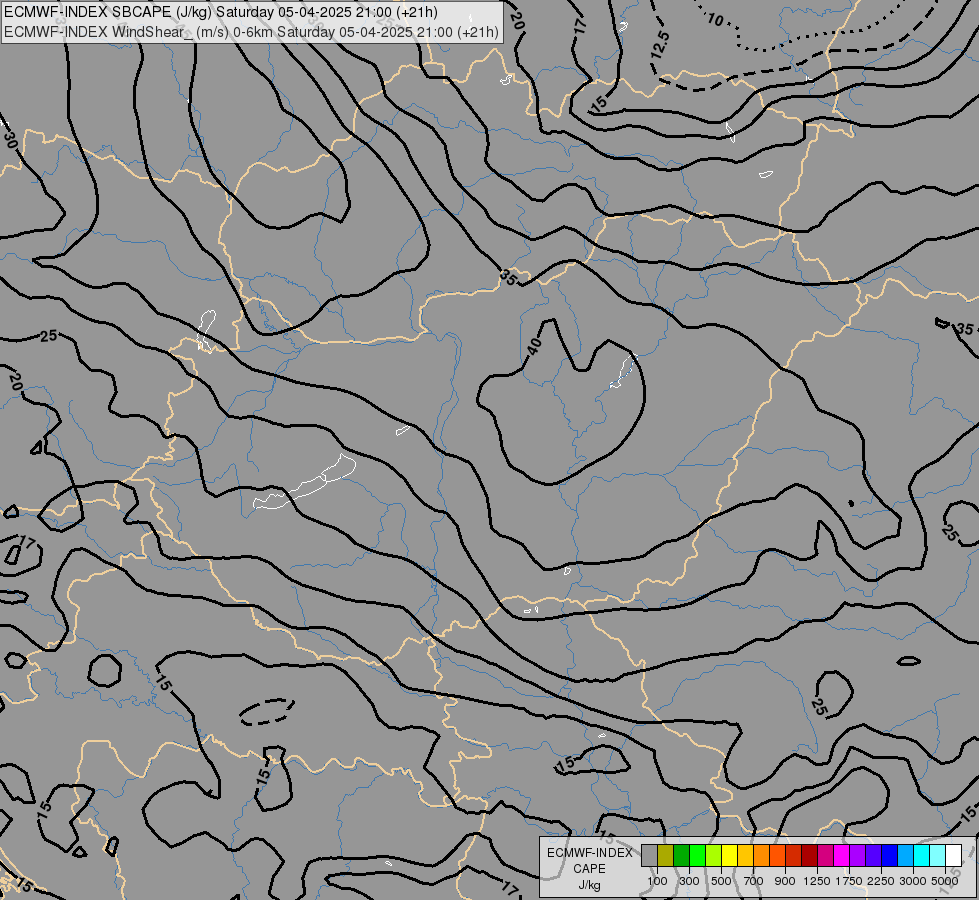The height and width of the screenshot is (900, 979).
Task: Click the legend tick value '1250'
Action: 817,881
